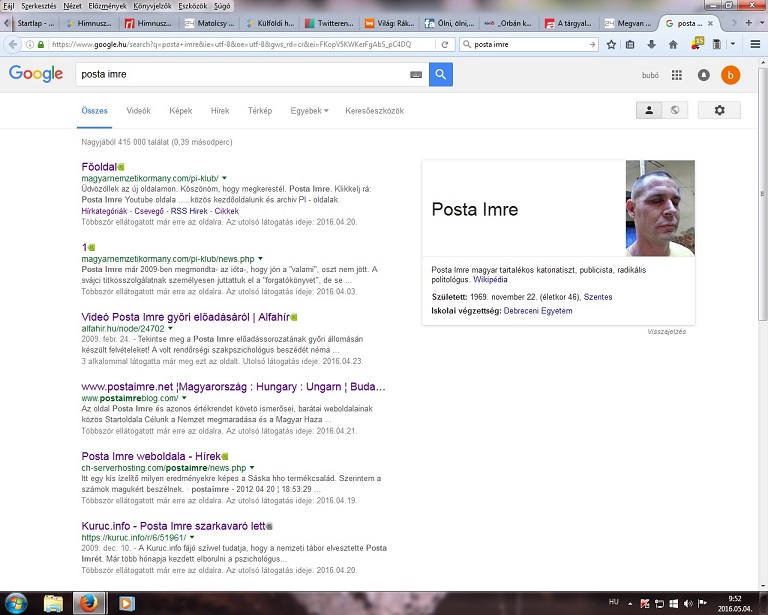768x615 pixels.
Task: Open the Google apps grid
Action: 677,75
